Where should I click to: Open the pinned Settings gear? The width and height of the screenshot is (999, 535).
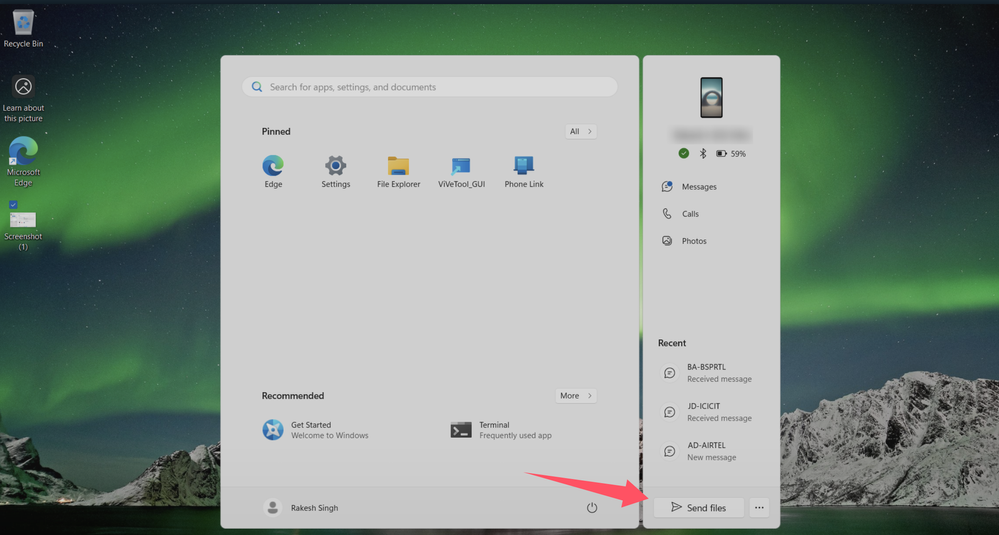pos(335,171)
